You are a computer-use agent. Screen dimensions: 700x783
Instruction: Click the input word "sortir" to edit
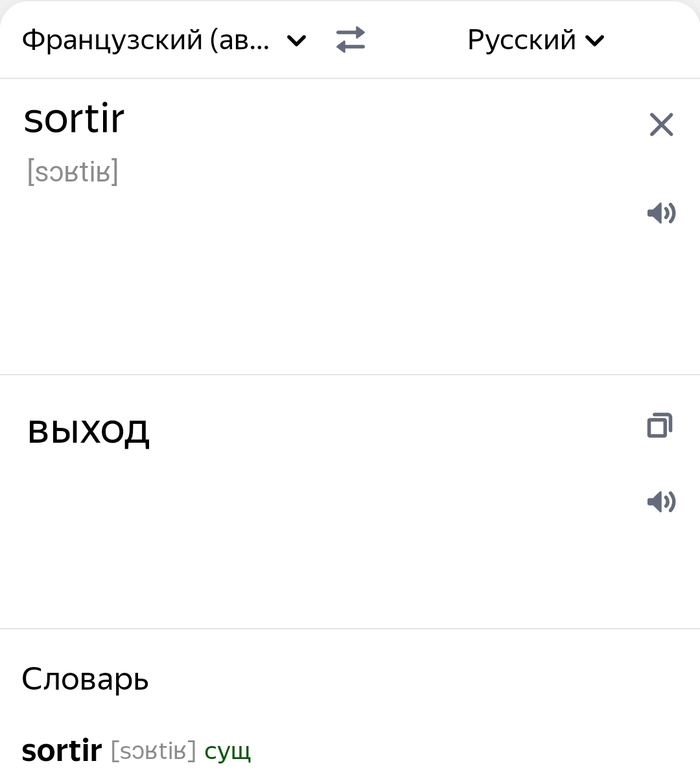click(x=73, y=120)
